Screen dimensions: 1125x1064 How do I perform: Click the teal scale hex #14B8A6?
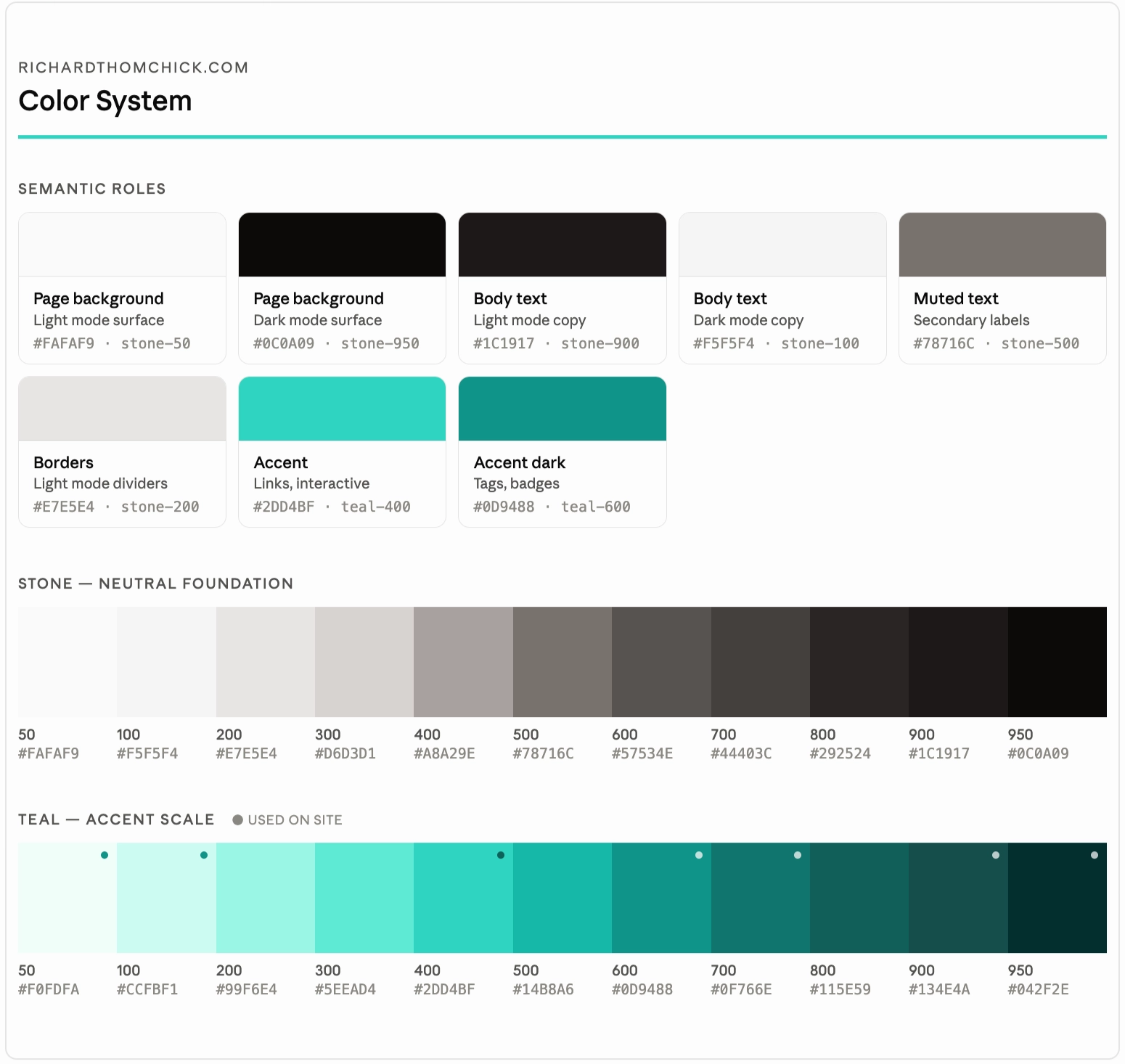click(x=544, y=989)
